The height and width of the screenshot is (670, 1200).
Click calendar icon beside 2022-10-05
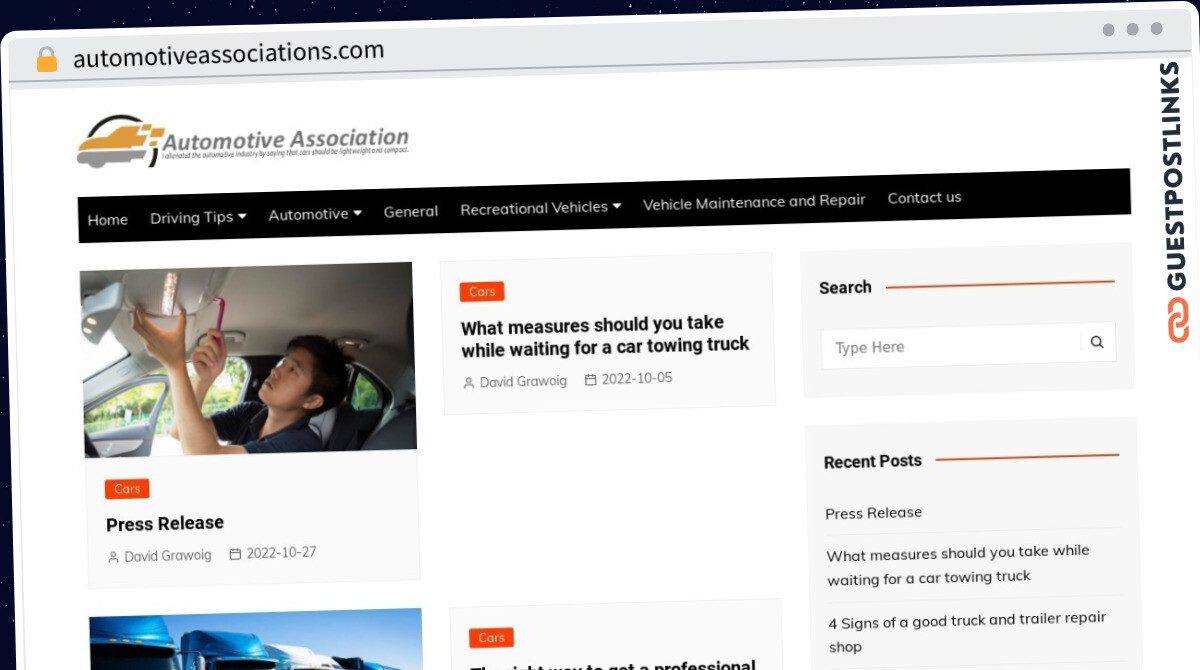pos(590,380)
